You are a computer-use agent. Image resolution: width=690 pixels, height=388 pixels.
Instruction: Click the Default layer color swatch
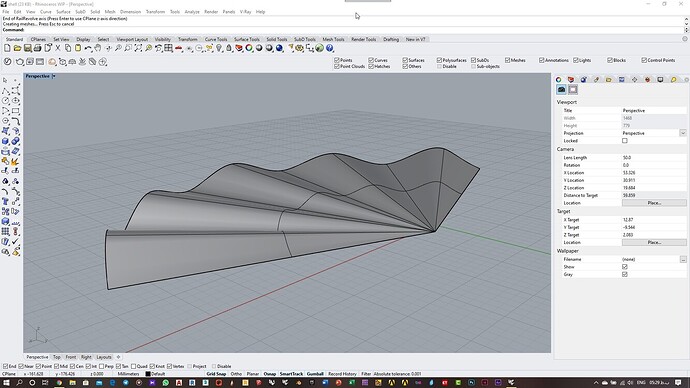point(148,374)
